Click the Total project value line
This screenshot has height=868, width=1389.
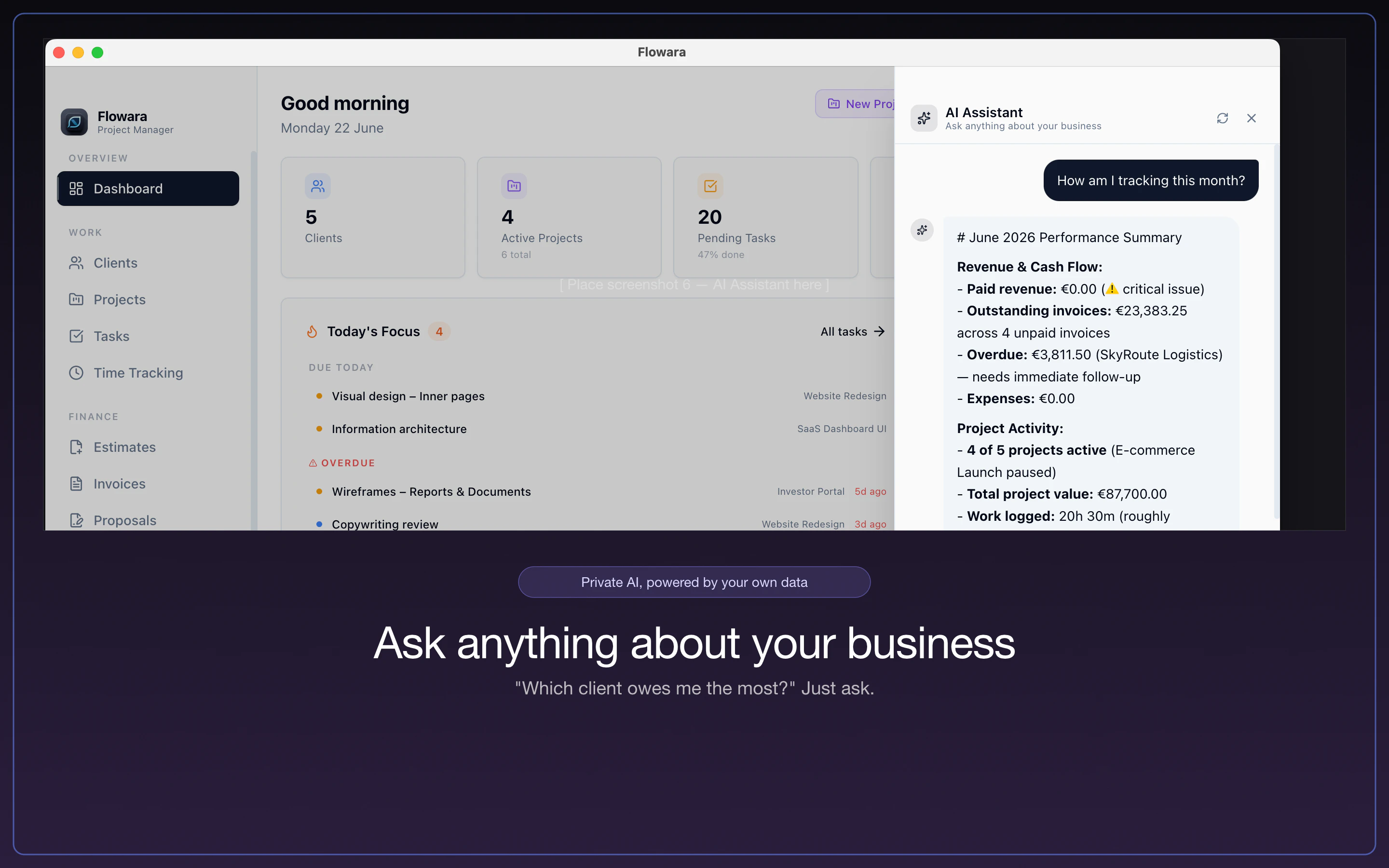pyautogui.click(x=1062, y=494)
